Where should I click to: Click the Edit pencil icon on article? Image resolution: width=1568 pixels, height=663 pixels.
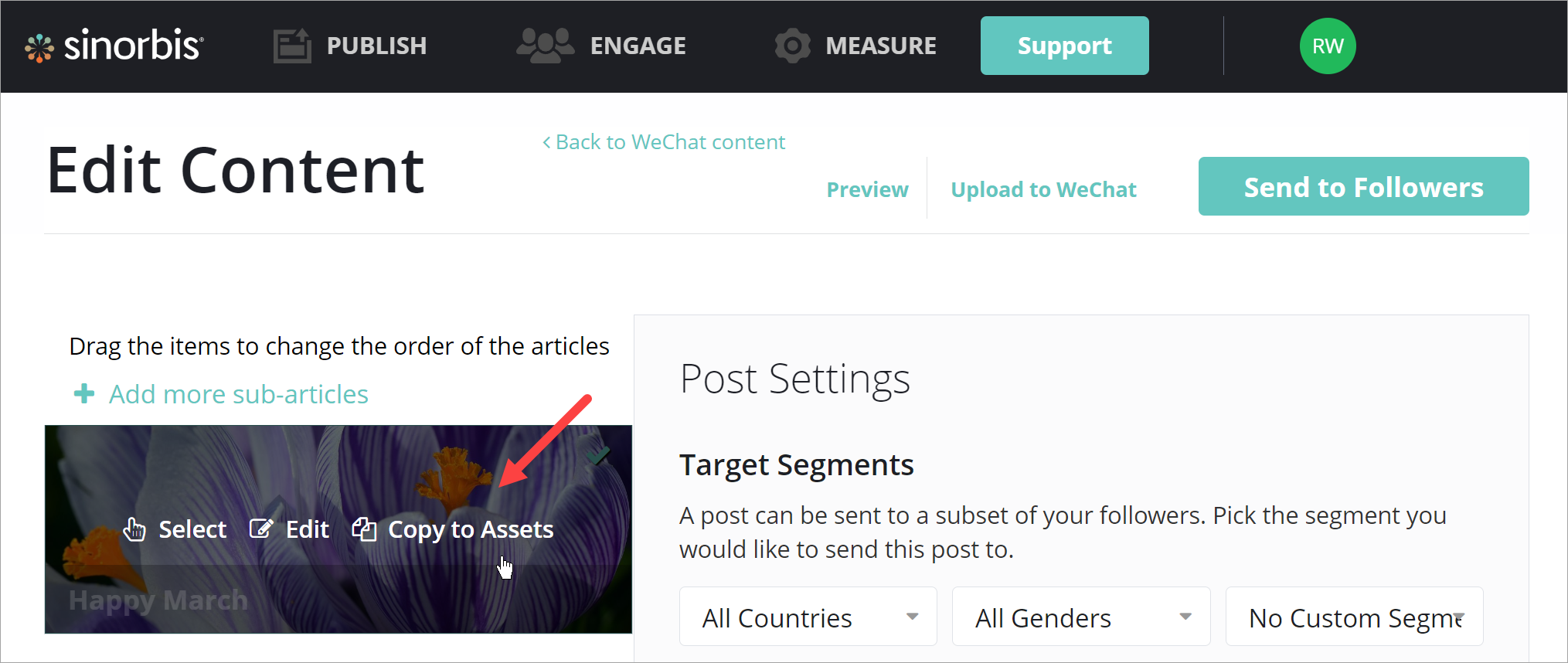[261, 529]
